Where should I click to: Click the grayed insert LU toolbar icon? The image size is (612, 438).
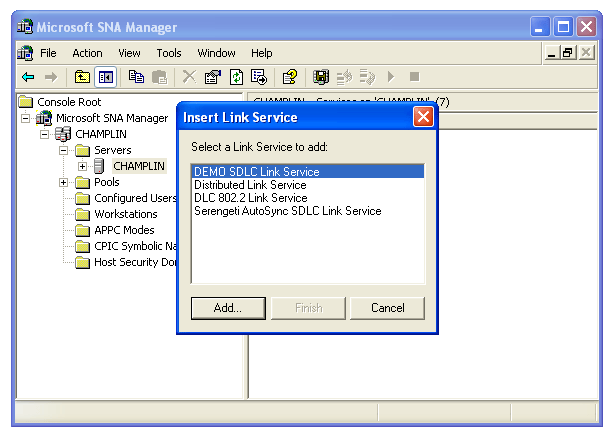point(367,77)
